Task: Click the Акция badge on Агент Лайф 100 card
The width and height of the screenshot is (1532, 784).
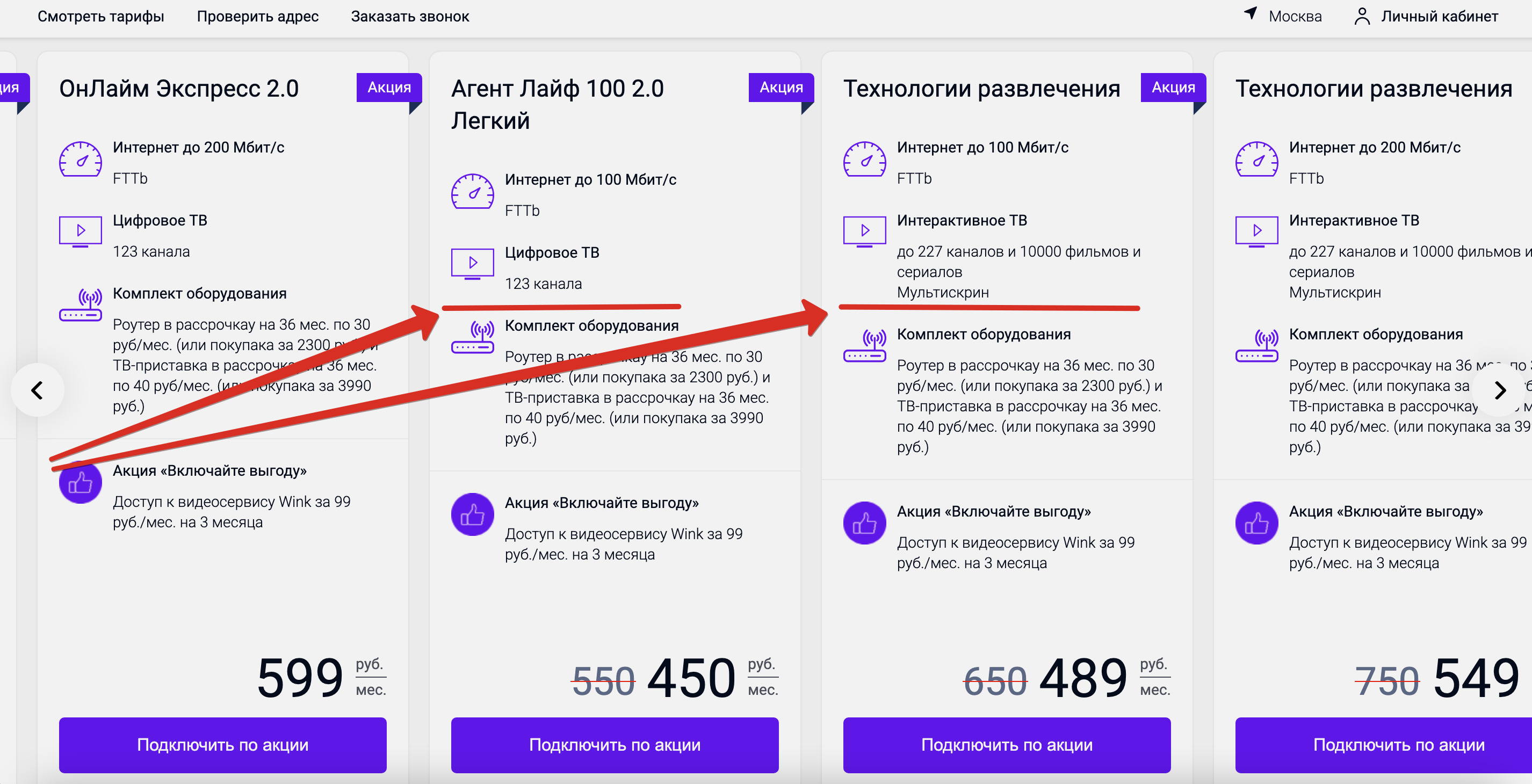Action: tap(781, 88)
